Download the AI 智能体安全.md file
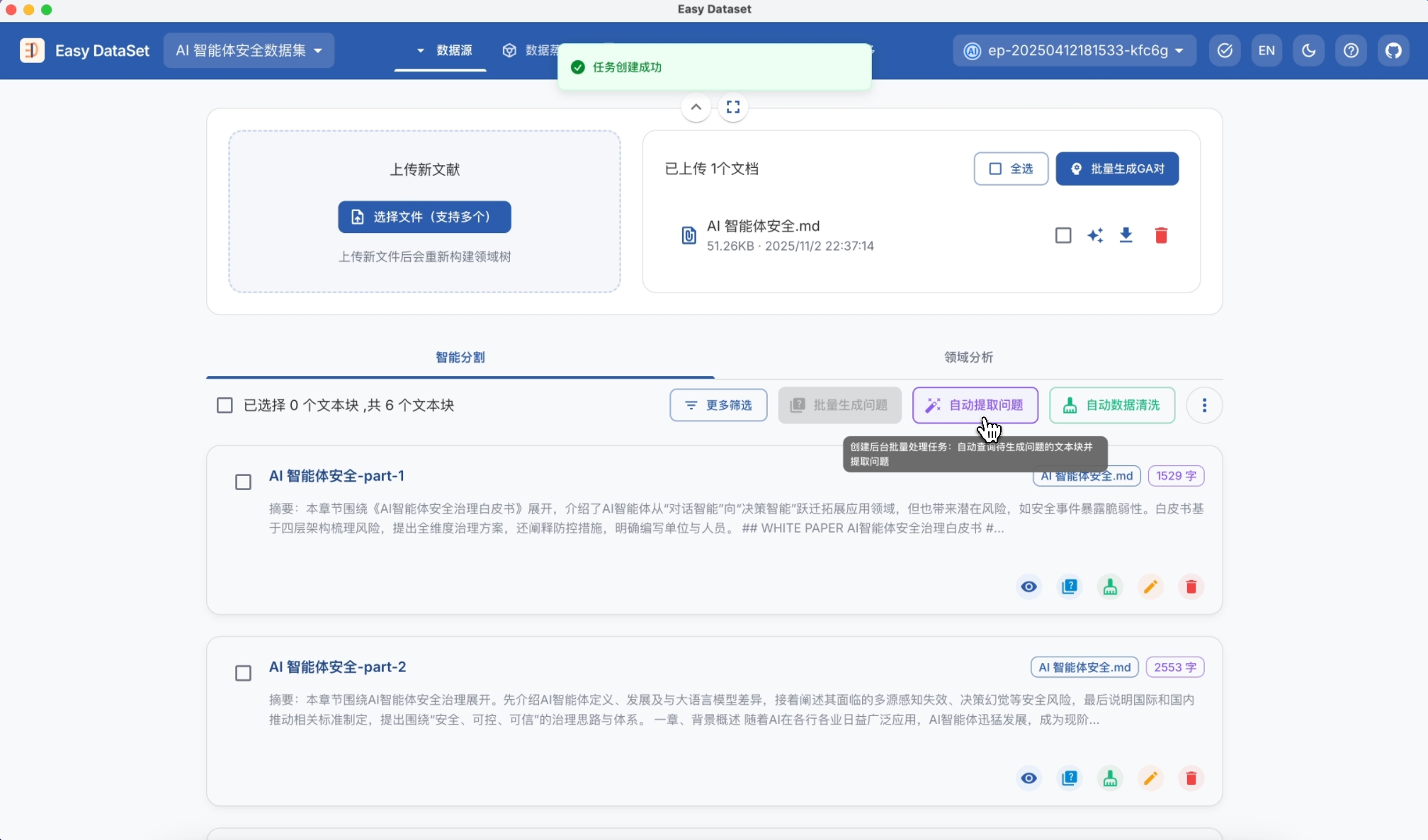 tap(1126, 235)
